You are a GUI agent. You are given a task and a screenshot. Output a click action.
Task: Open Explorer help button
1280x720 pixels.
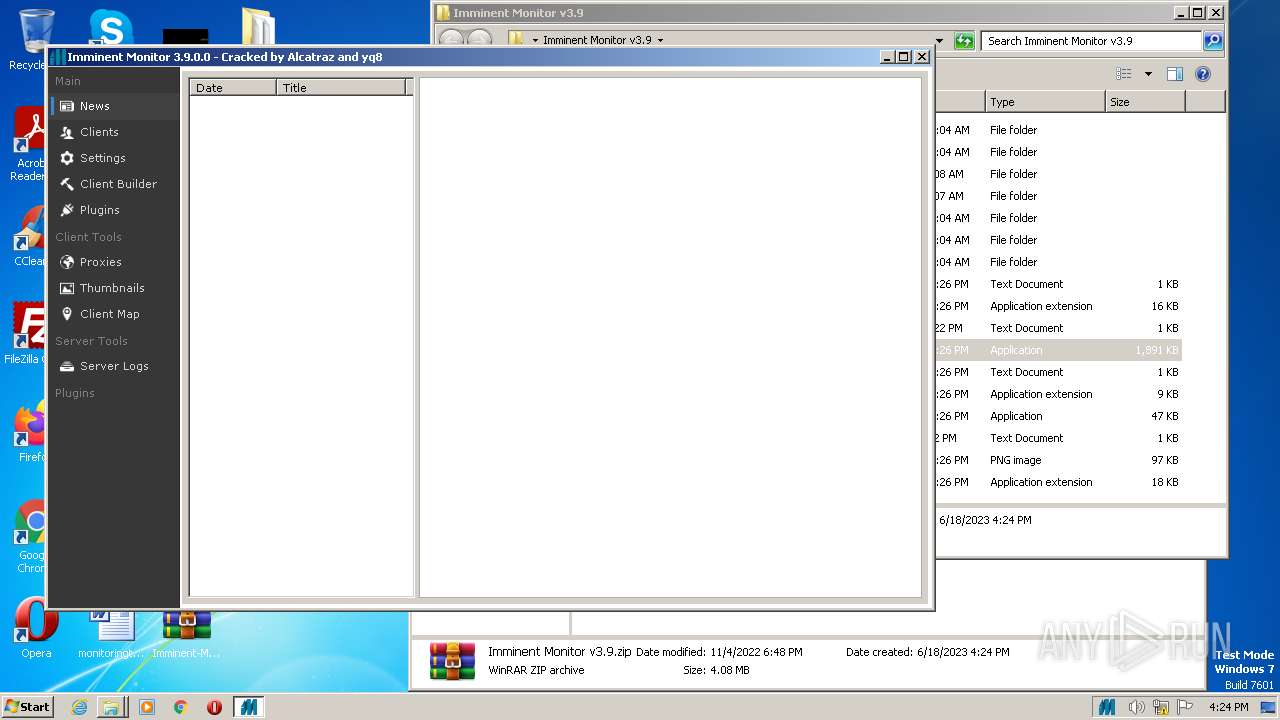[x=1203, y=74]
